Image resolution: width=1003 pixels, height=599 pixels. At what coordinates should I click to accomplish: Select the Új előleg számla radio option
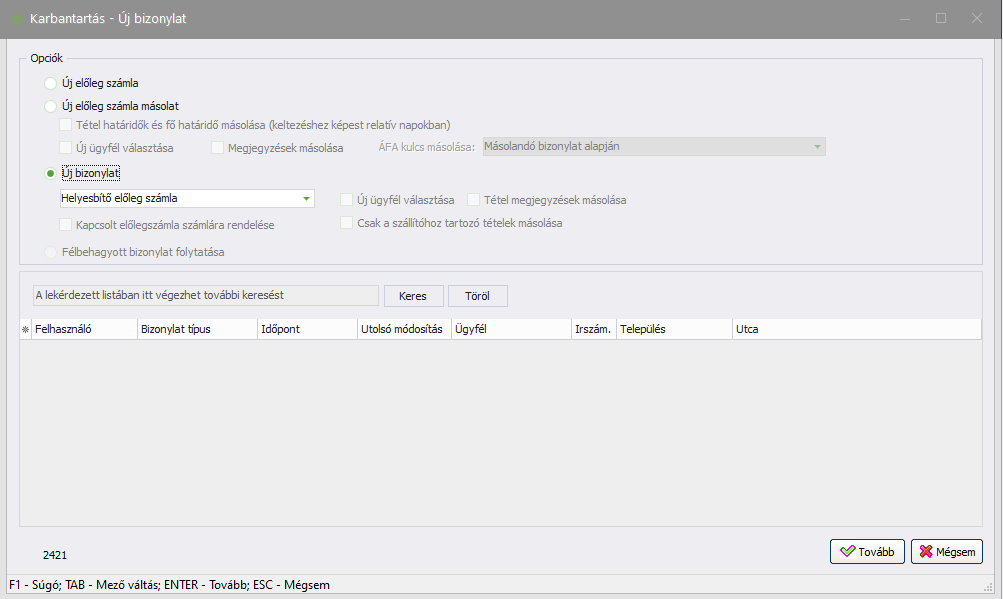pyautogui.click(x=51, y=84)
